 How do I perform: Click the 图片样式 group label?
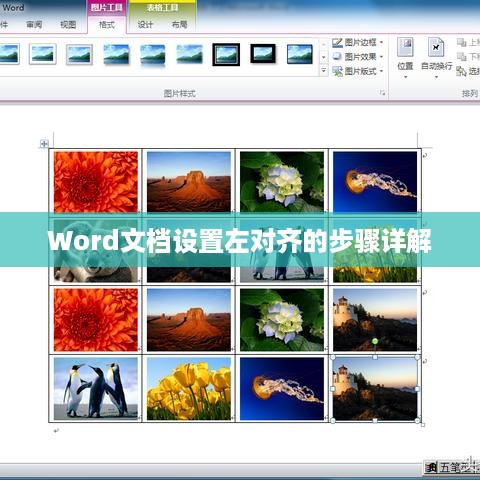pos(179,93)
